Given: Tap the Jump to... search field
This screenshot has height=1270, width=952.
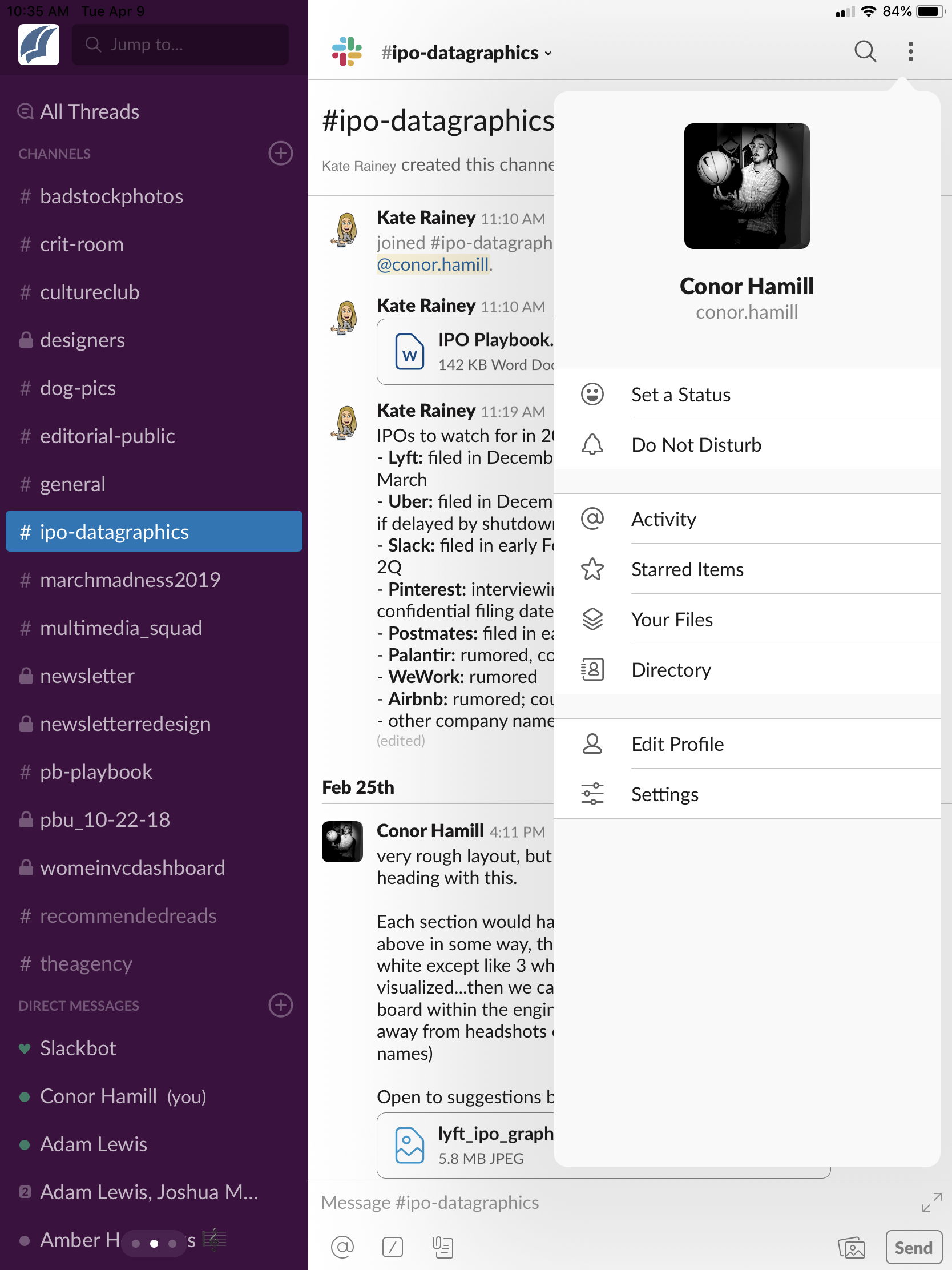Looking at the screenshot, I should 180,44.
